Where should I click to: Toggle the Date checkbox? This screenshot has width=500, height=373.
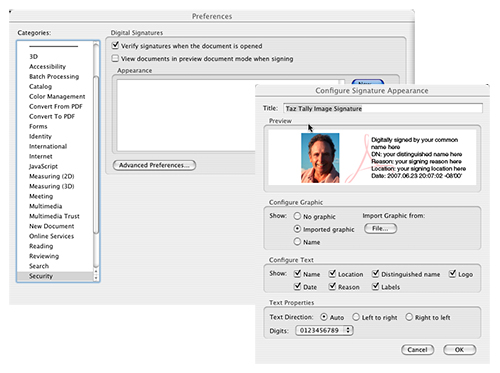click(x=298, y=286)
